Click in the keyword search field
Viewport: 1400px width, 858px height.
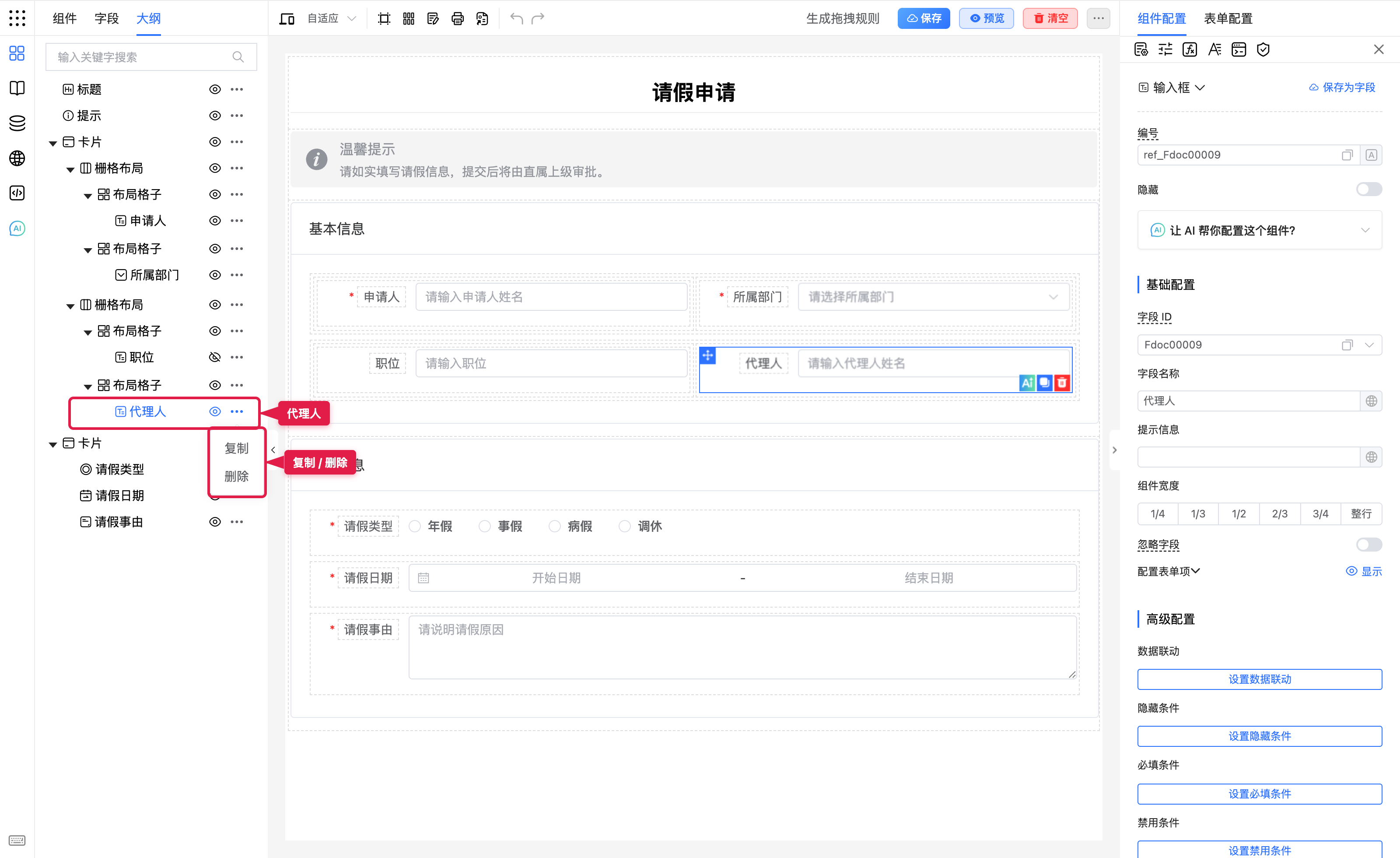pos(151,57)
